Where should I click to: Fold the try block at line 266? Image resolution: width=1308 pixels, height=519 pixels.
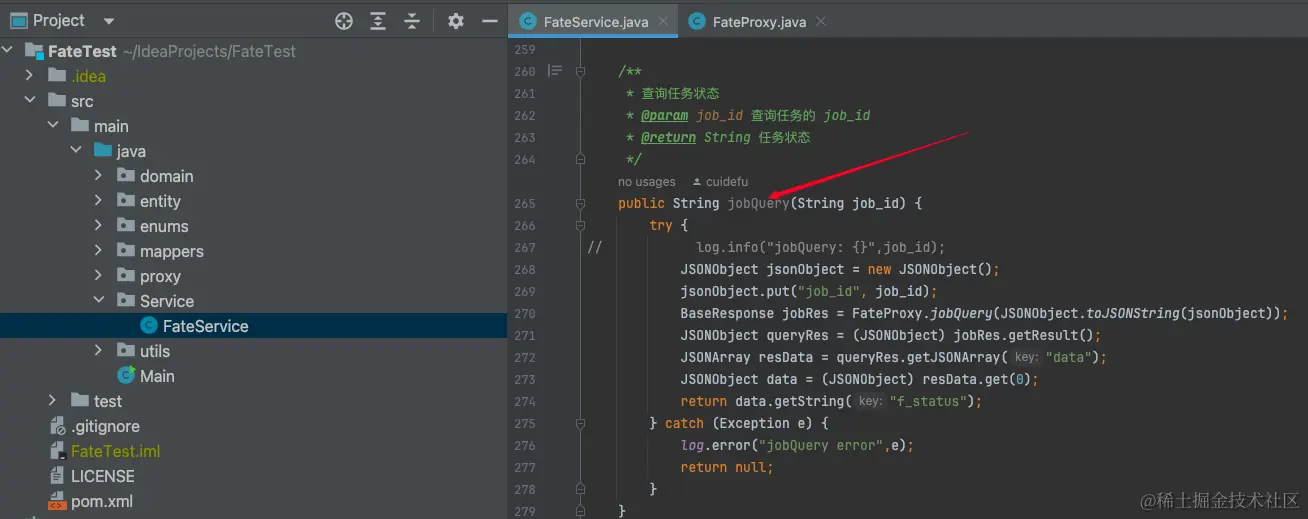(580, 225)
